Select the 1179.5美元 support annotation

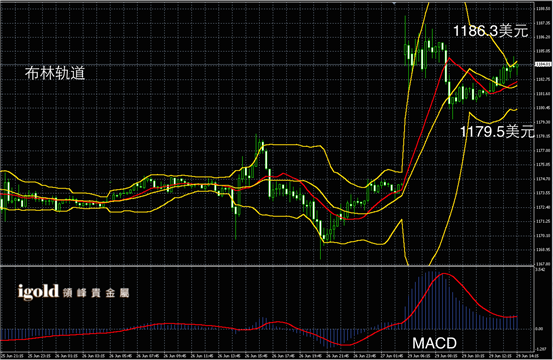pos(497,132)
